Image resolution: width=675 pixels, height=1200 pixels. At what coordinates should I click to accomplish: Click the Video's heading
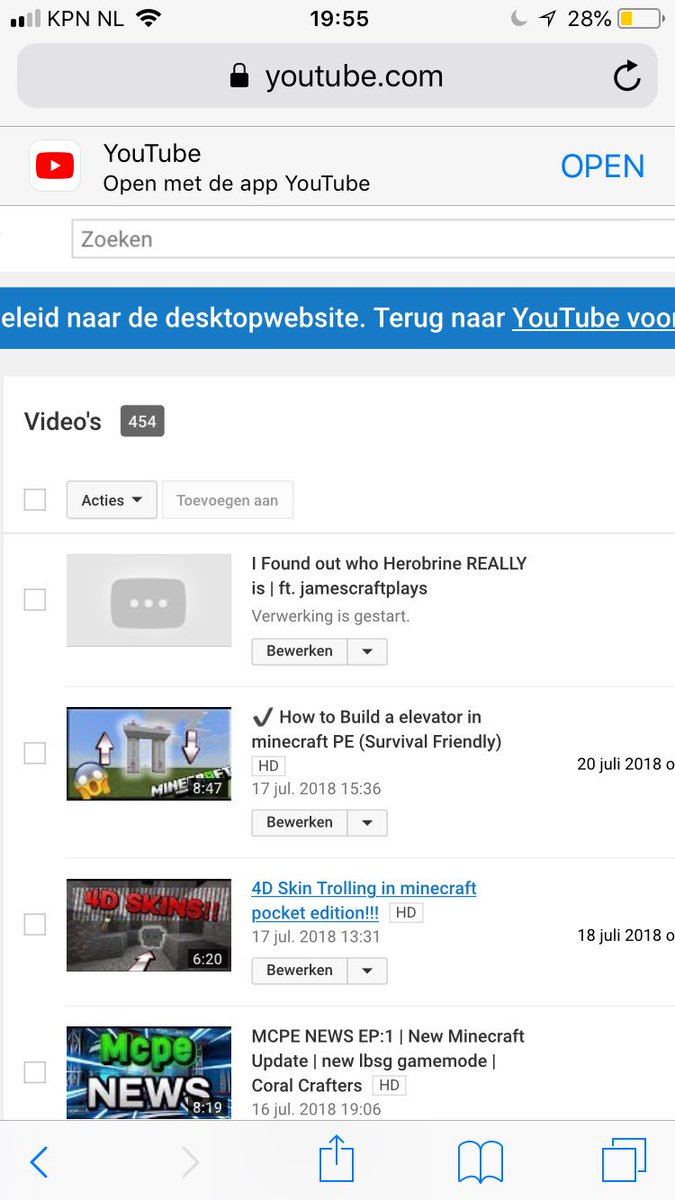(63, 421)
